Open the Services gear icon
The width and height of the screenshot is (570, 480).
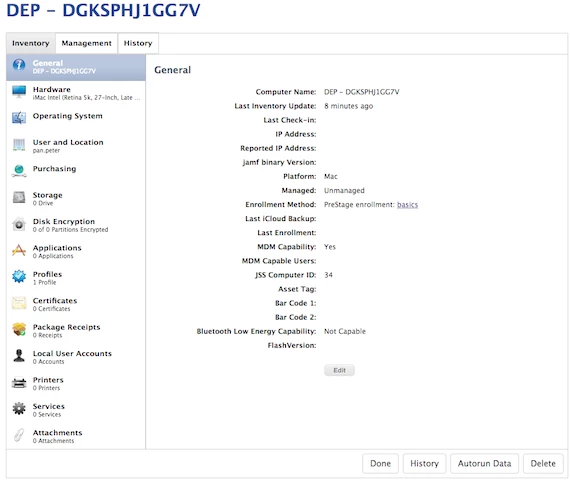coord(19,409)
